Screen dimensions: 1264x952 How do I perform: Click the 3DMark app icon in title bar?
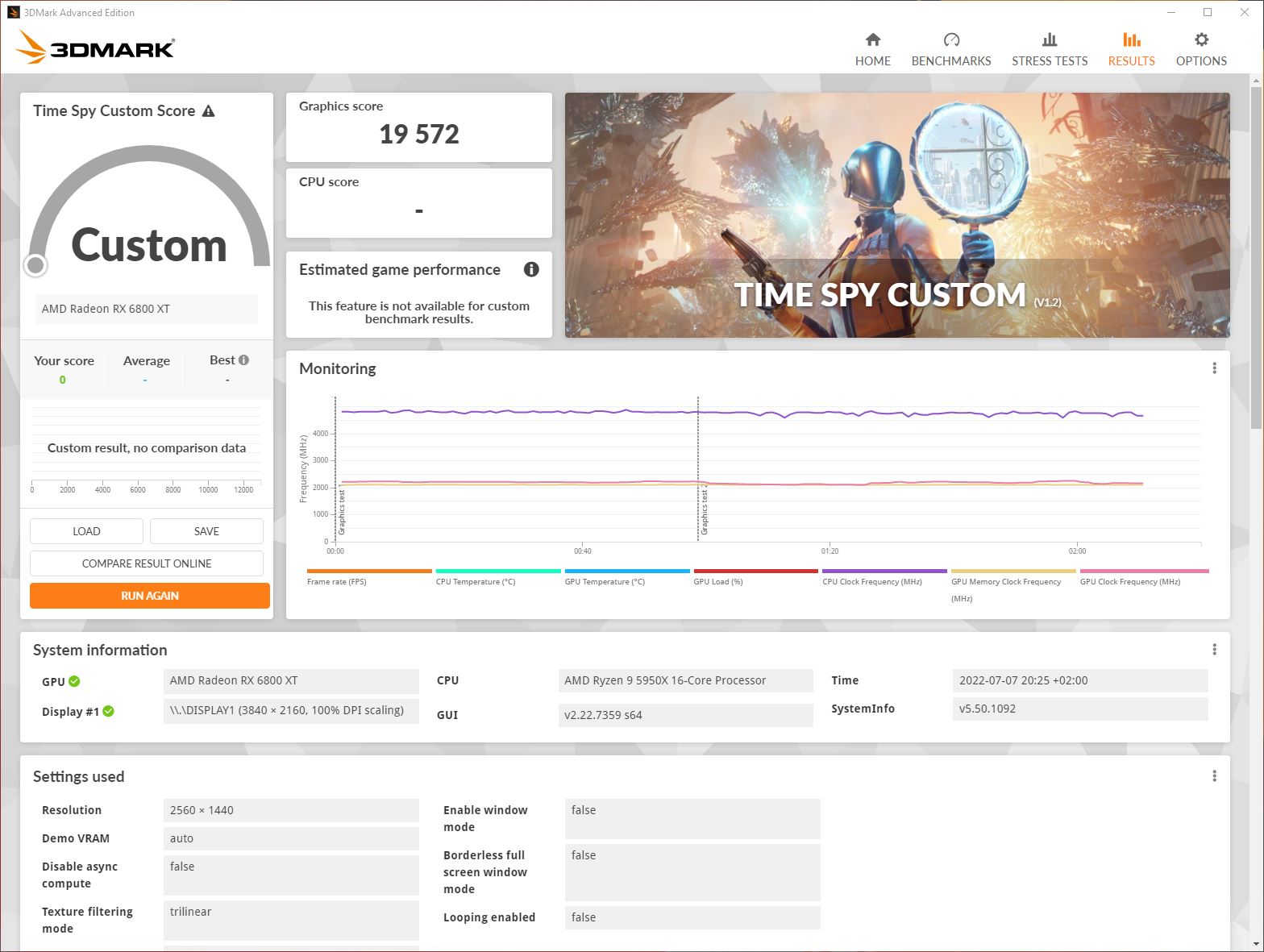[13, 12]
